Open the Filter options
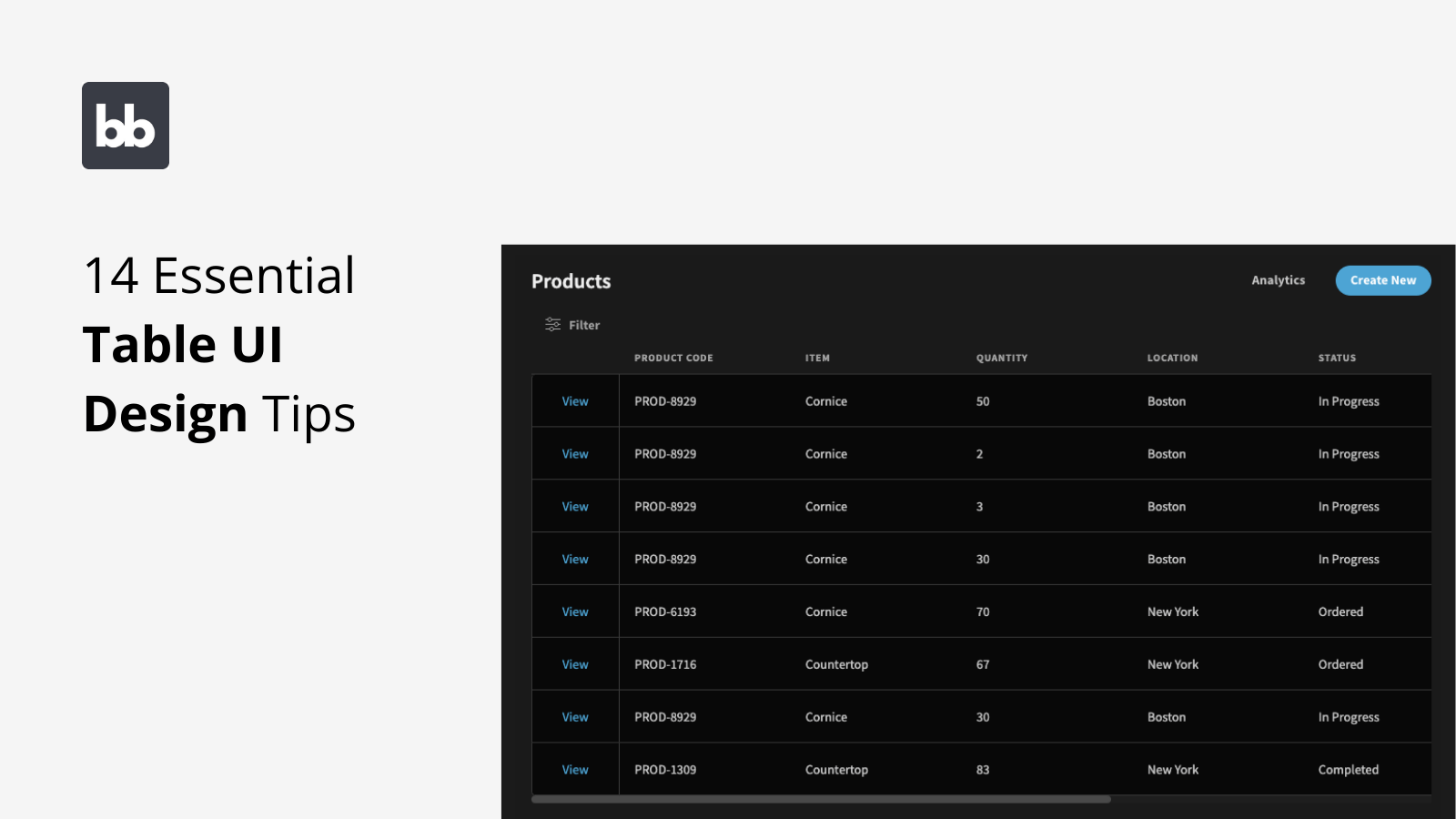Viewport: 1456px width, 819px height. pos(571,324)
